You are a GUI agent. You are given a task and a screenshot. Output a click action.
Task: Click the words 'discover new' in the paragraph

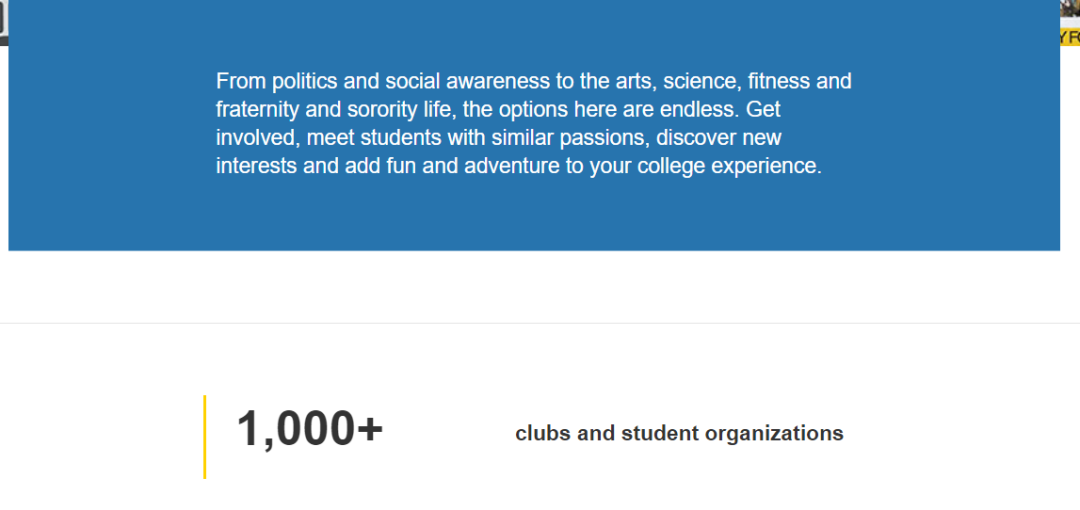(718, 138)
